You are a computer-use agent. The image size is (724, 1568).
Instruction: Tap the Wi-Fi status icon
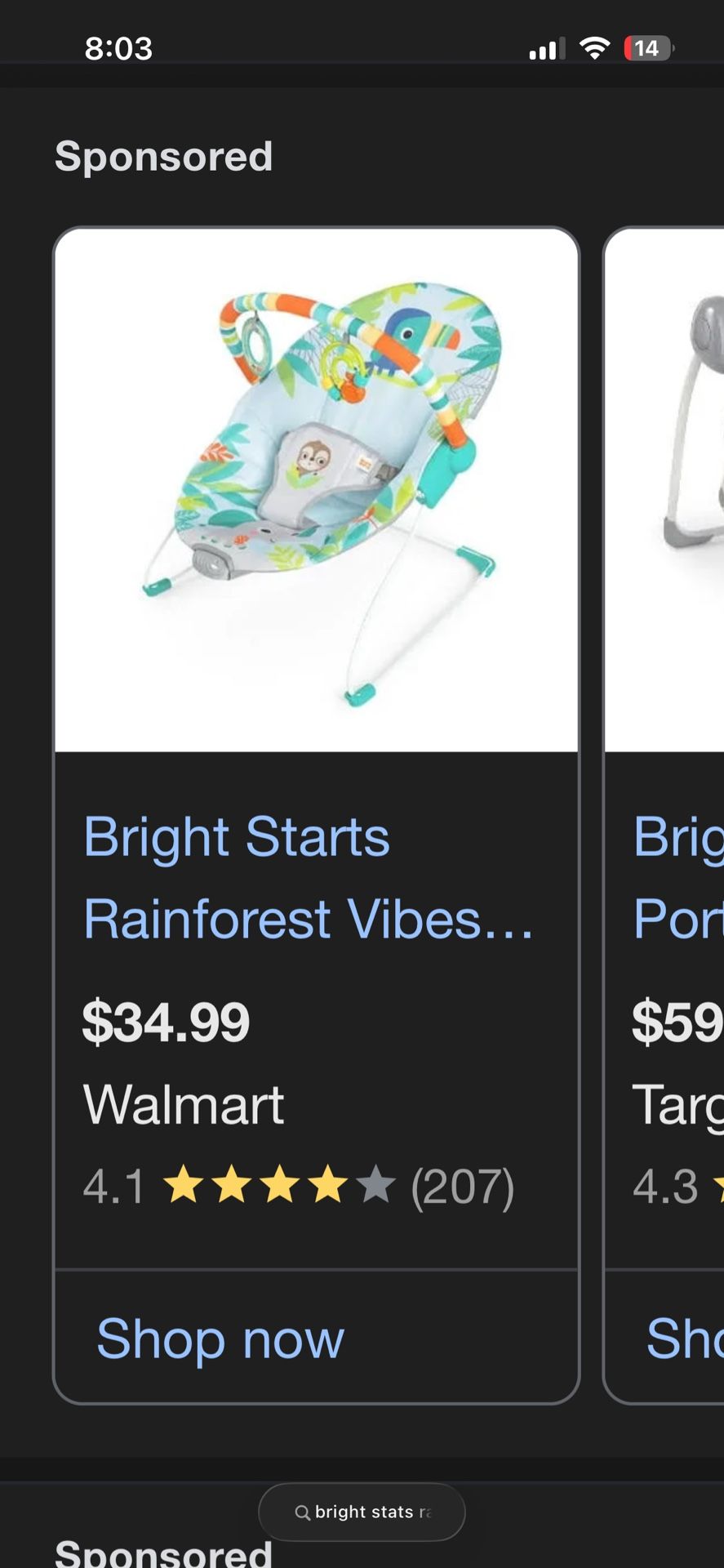tap(595, 49)
